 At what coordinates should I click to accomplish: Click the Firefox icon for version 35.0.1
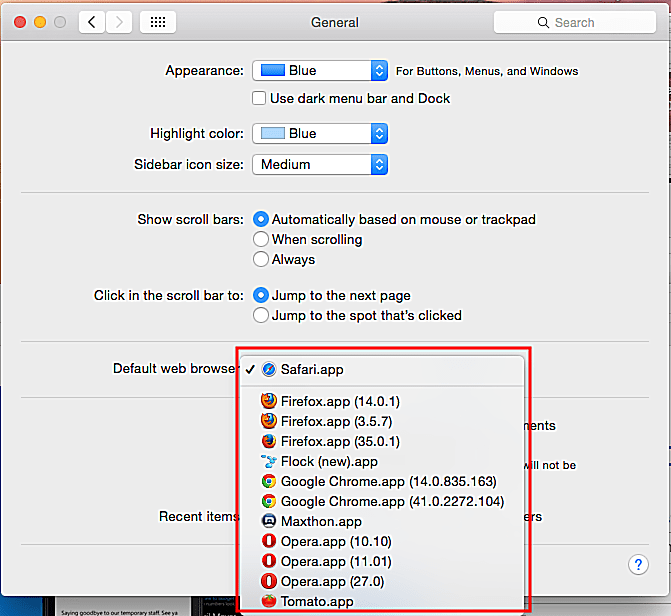(x=269, y=441)
